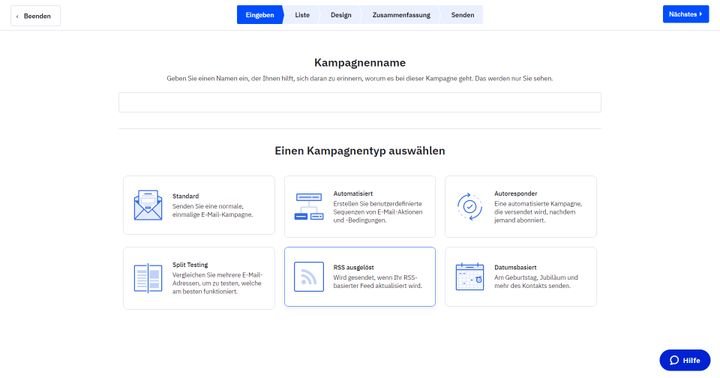Viewport: 720px width, 378px height.
Task: Click the Standard campaign envelope icon
Action: [x=148, y=205]
